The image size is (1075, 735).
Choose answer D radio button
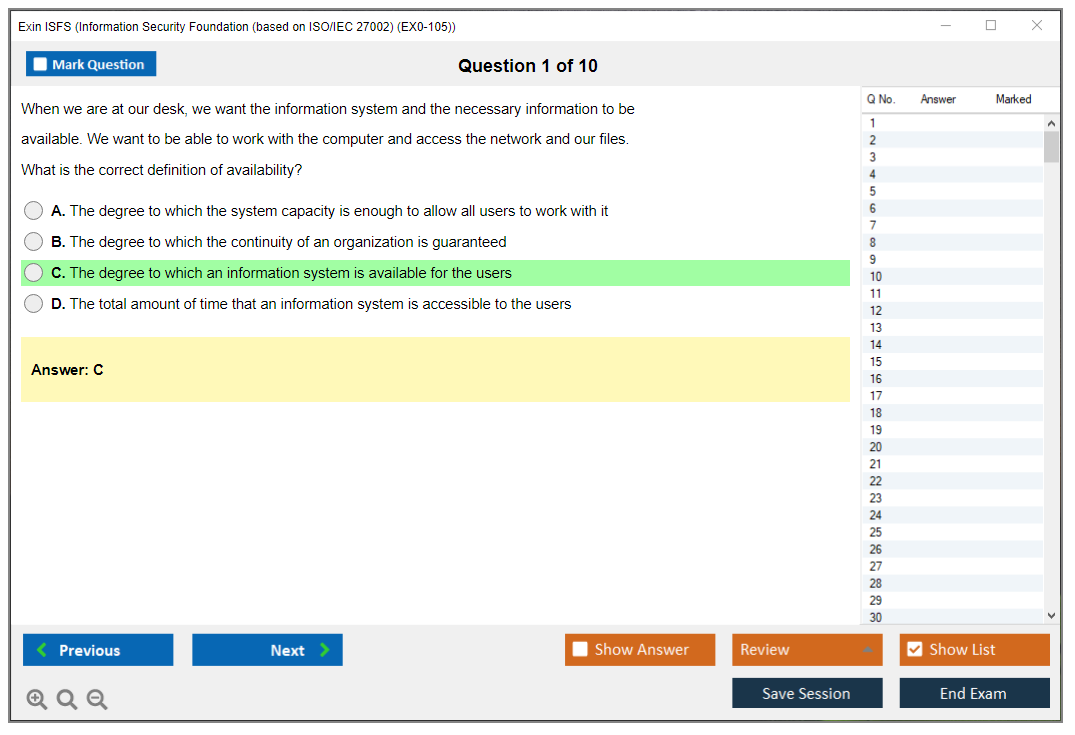click(34, 304)
